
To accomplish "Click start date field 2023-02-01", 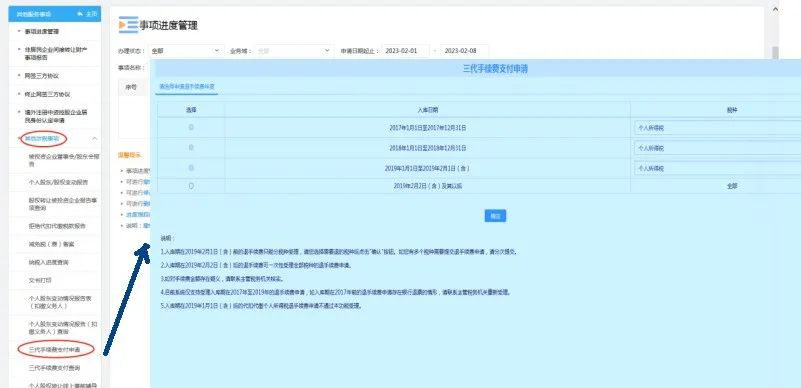I will 406,51.
